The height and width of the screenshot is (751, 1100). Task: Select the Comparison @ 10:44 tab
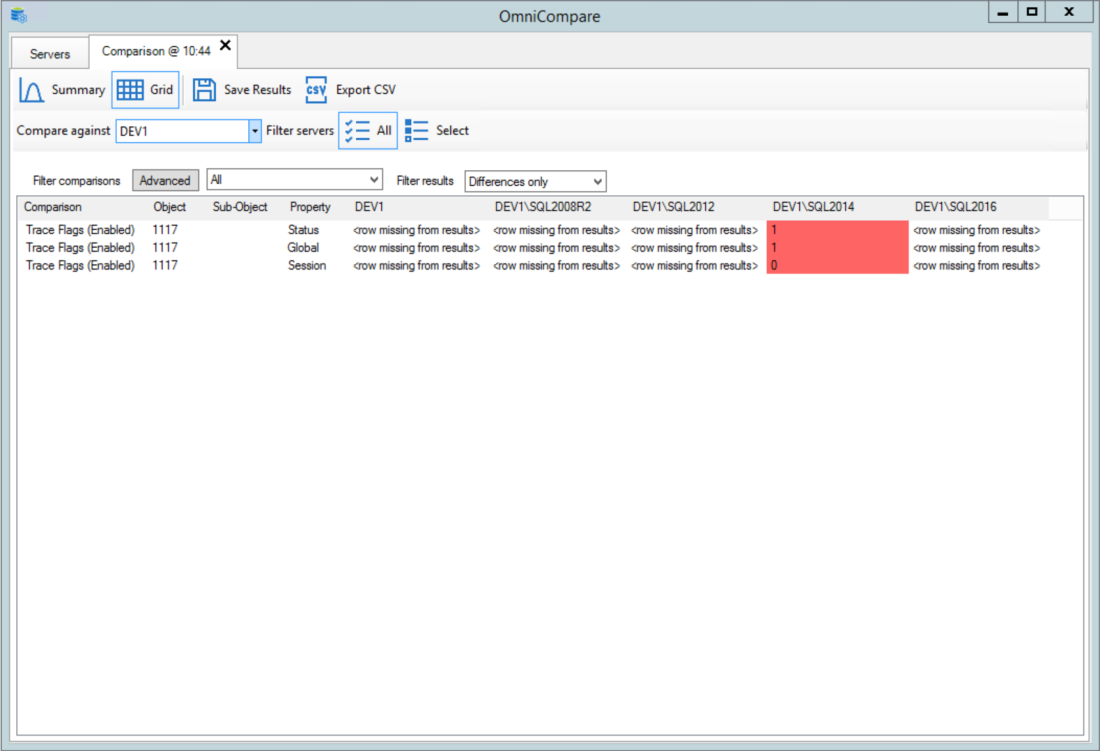point(155,51)
